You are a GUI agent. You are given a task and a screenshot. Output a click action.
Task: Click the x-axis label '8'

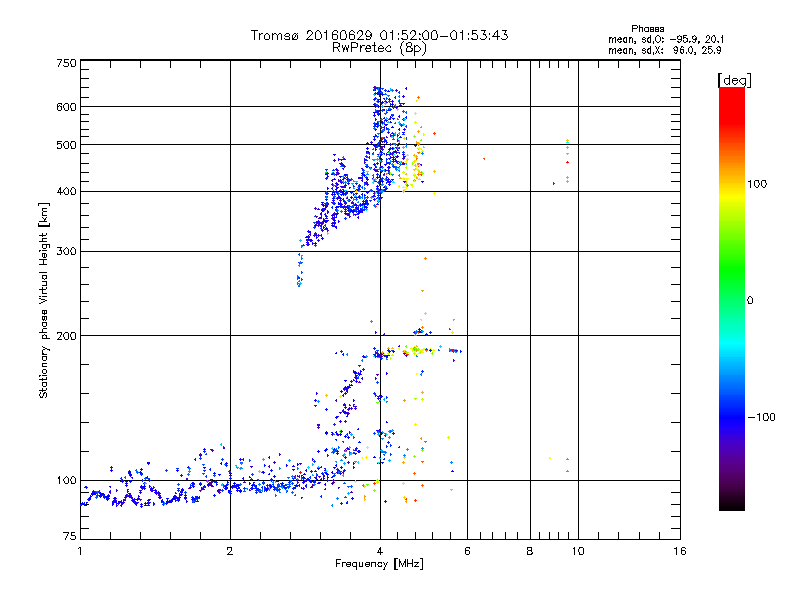click(530, 551)
